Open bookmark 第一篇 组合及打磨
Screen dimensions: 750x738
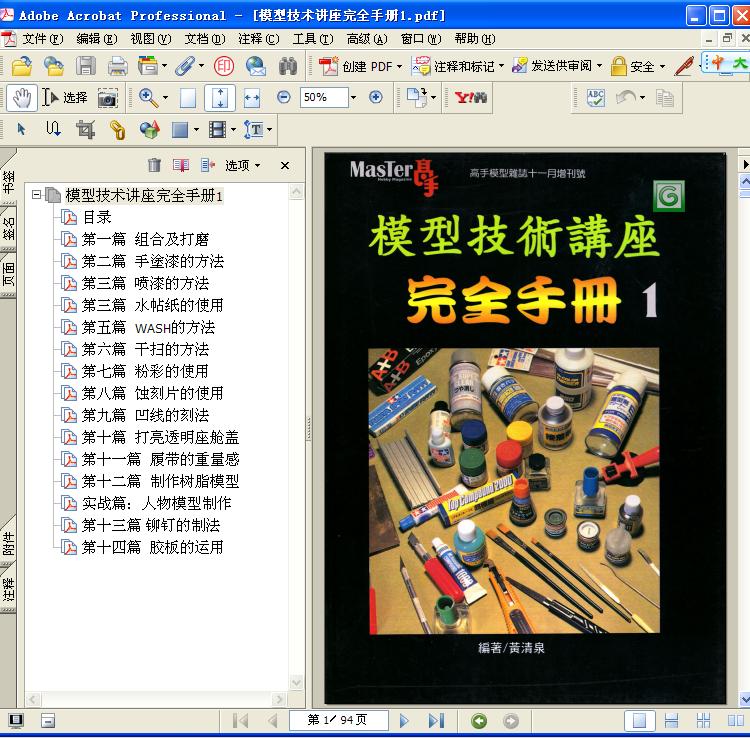[145, 239]
